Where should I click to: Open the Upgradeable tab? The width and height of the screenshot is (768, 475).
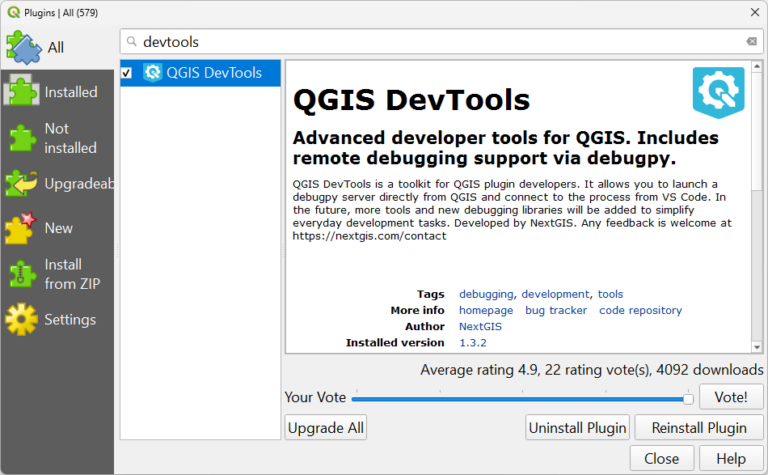57,183
